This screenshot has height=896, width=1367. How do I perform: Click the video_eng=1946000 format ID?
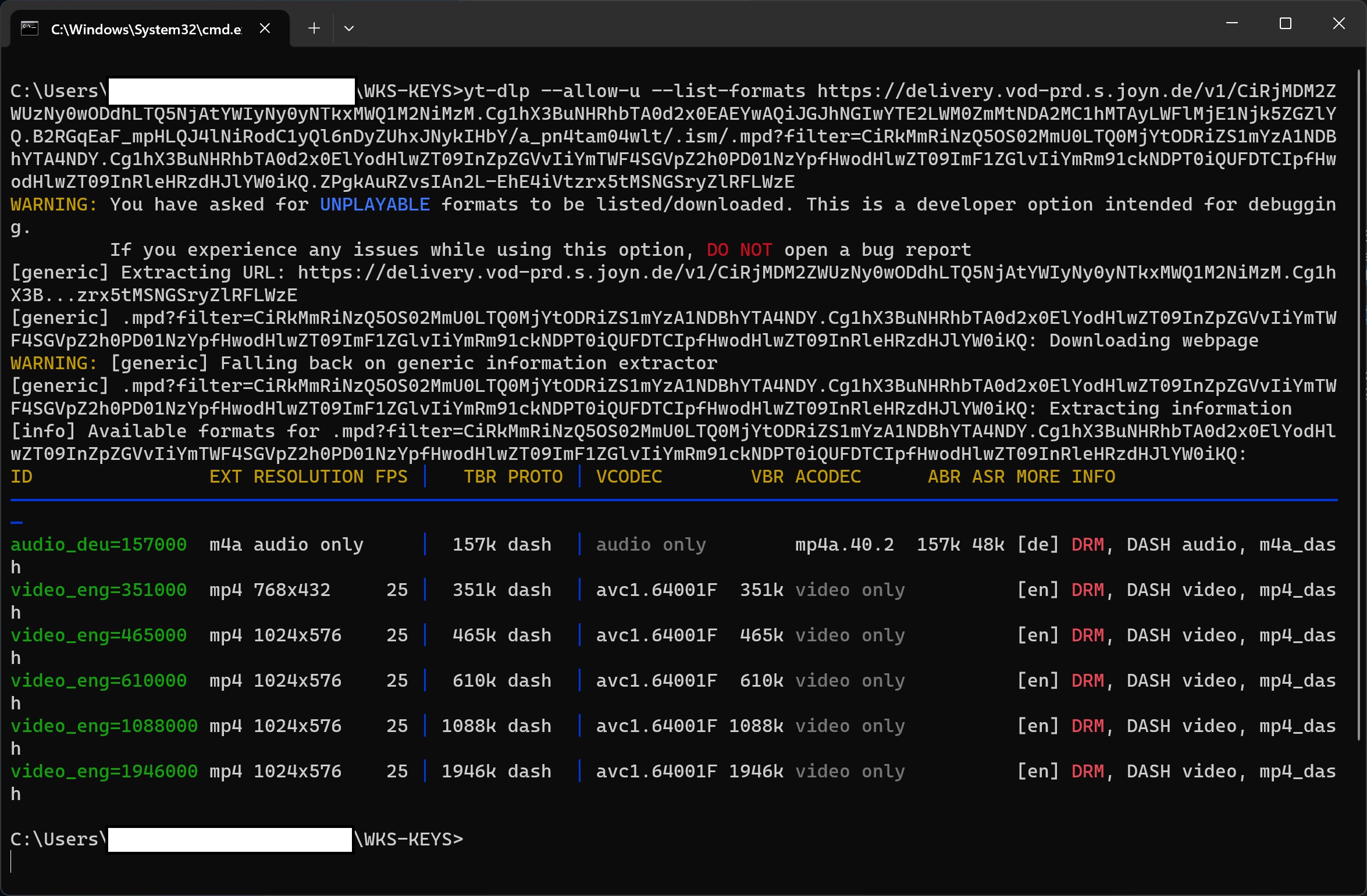click(x=104, y=771)
